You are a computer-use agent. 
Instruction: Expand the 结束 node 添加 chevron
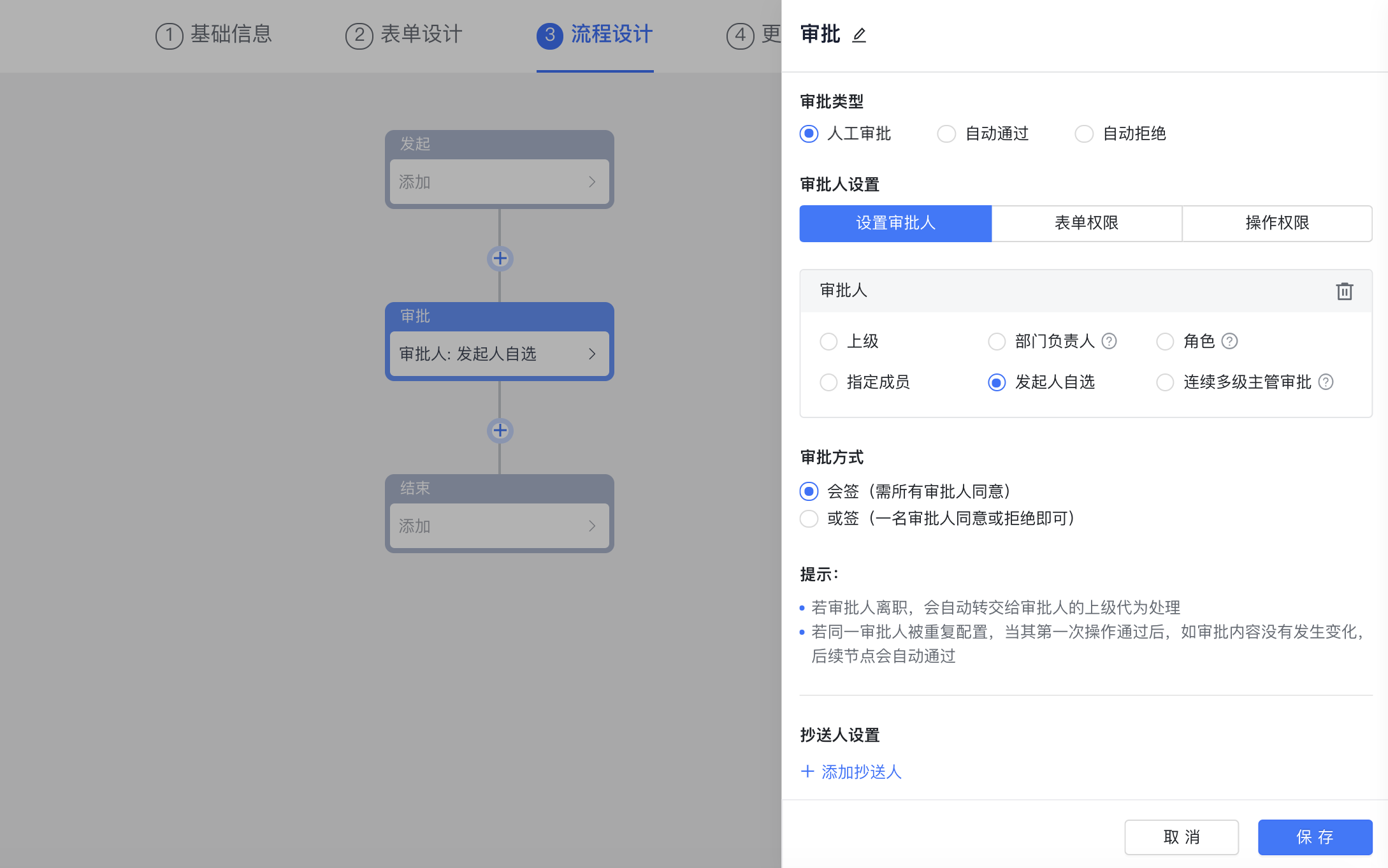592,526
